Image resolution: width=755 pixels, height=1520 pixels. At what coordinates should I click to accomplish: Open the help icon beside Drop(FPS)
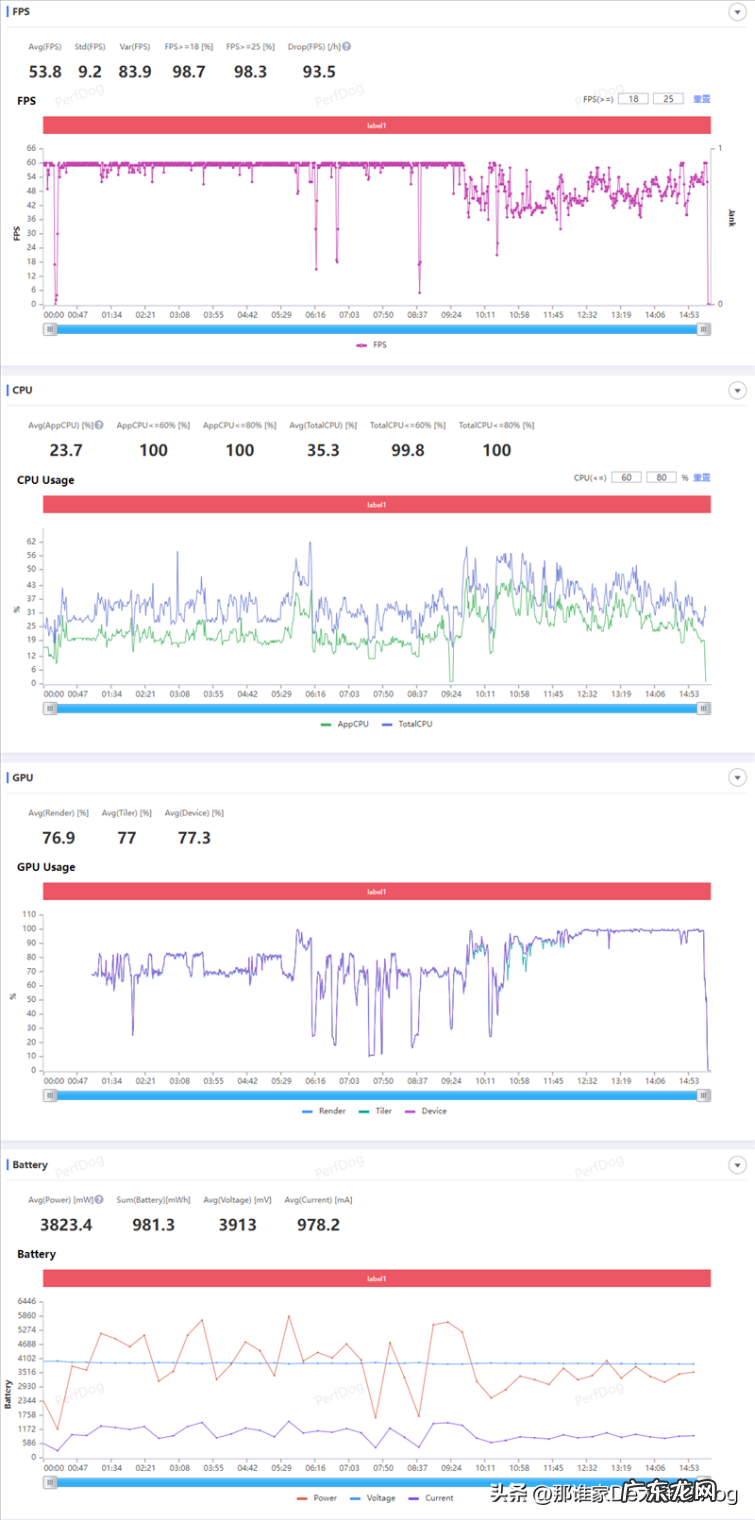point(346,46)
